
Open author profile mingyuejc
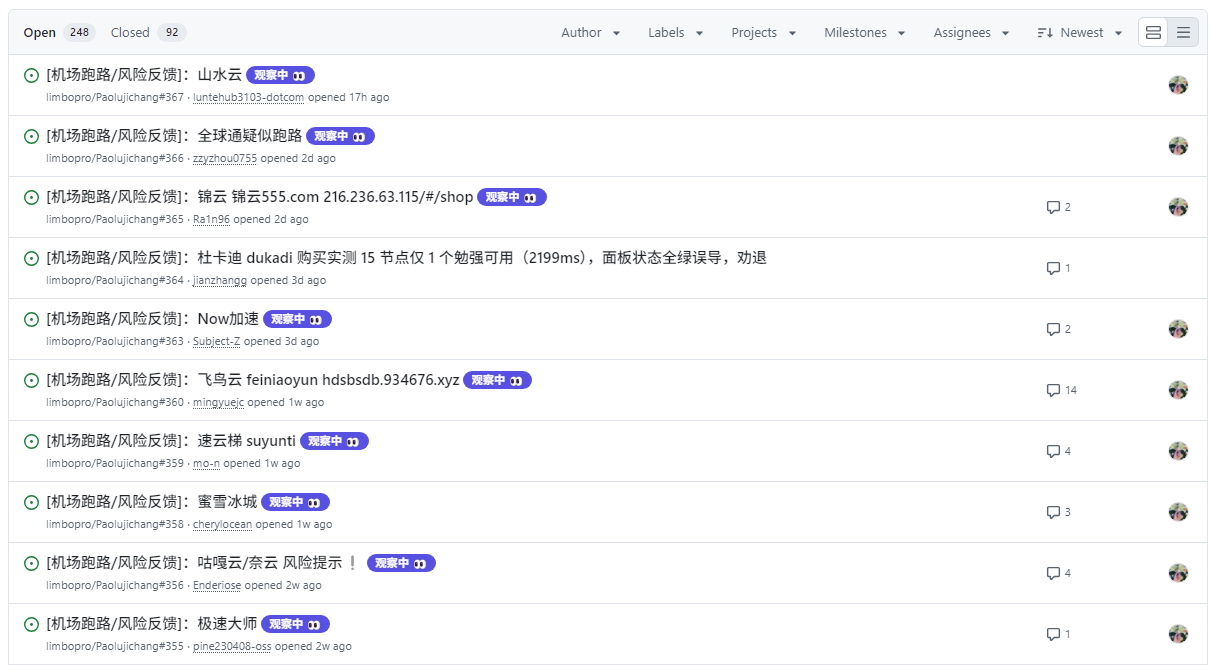pyautogui.click(x=218, y=402)
